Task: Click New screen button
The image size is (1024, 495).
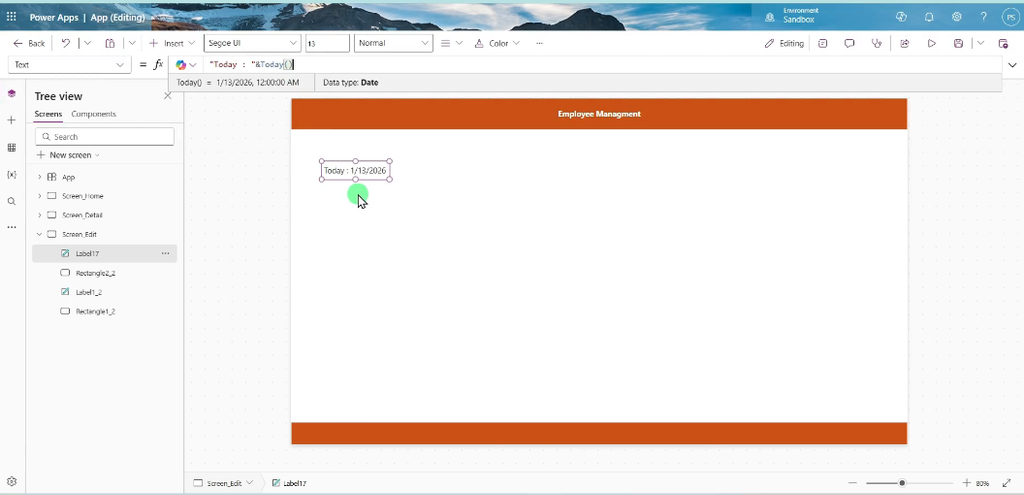Action: (68, 155)
